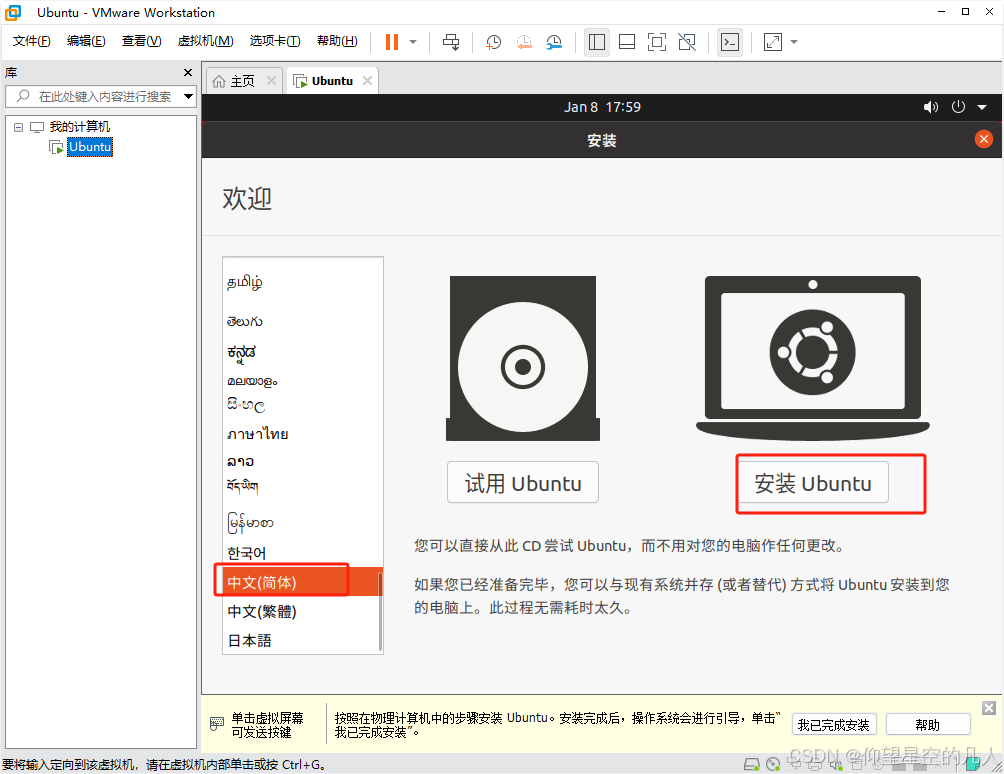
Task: Click the Ubuntu power icon in top bar
Action: tap(958, 107)
